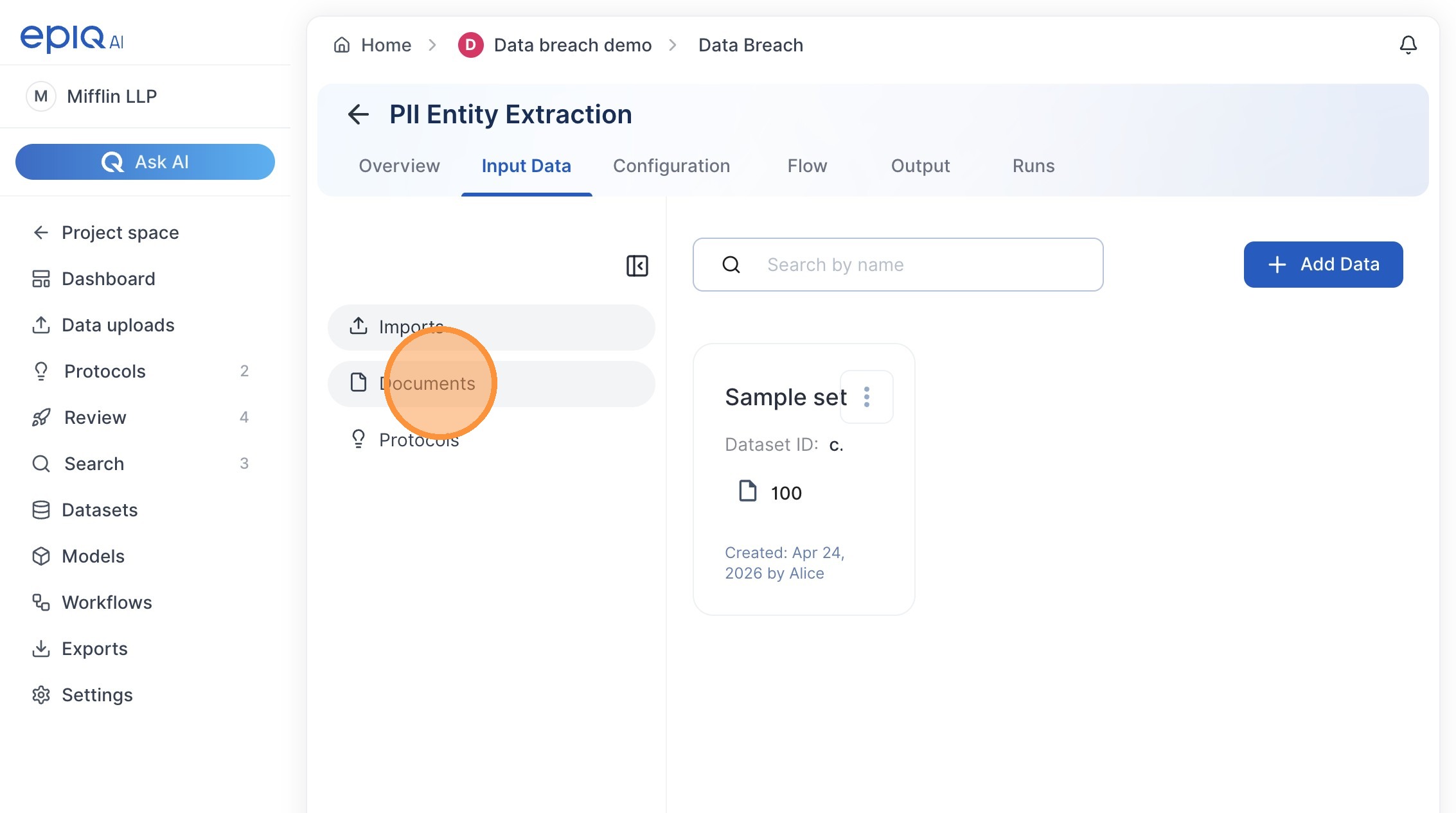Open Sample set three-dot options menu

pyautogui.click(x=867, y=397)
